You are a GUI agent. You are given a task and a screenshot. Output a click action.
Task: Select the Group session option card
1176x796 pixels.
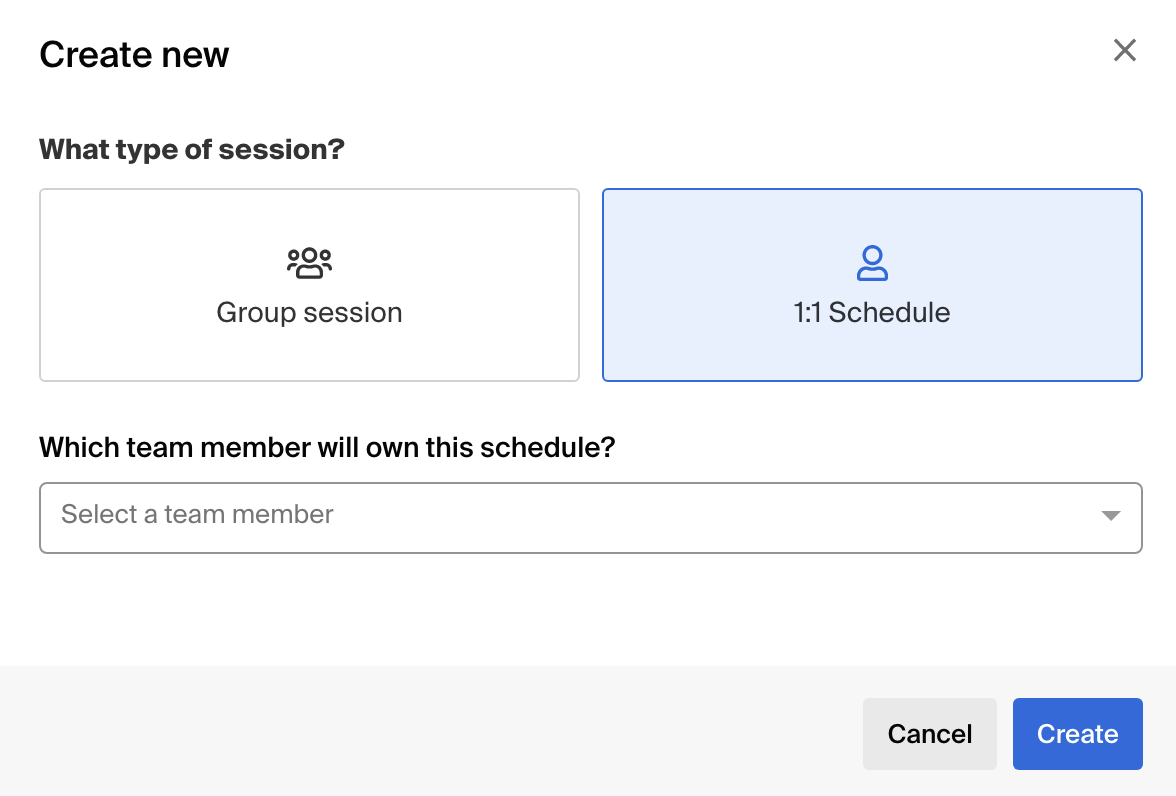(309, 285)
